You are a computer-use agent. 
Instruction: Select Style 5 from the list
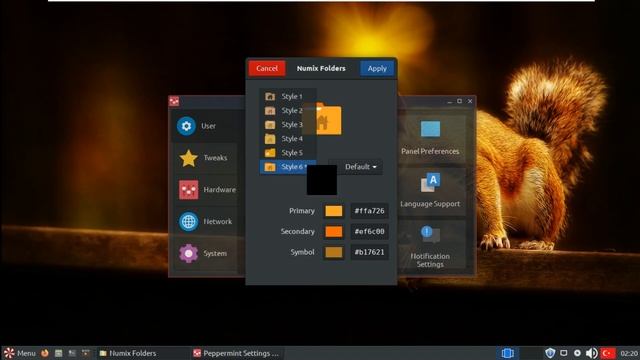tap(288, 153)
